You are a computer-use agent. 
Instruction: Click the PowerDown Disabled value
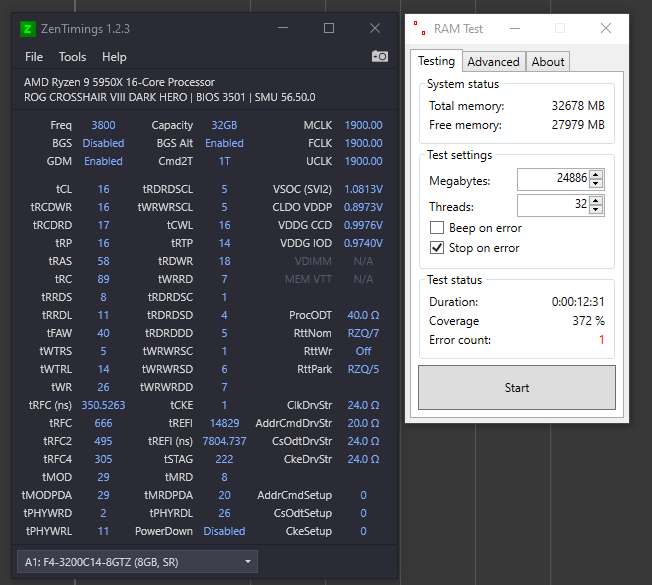click(x=224, y=531)
